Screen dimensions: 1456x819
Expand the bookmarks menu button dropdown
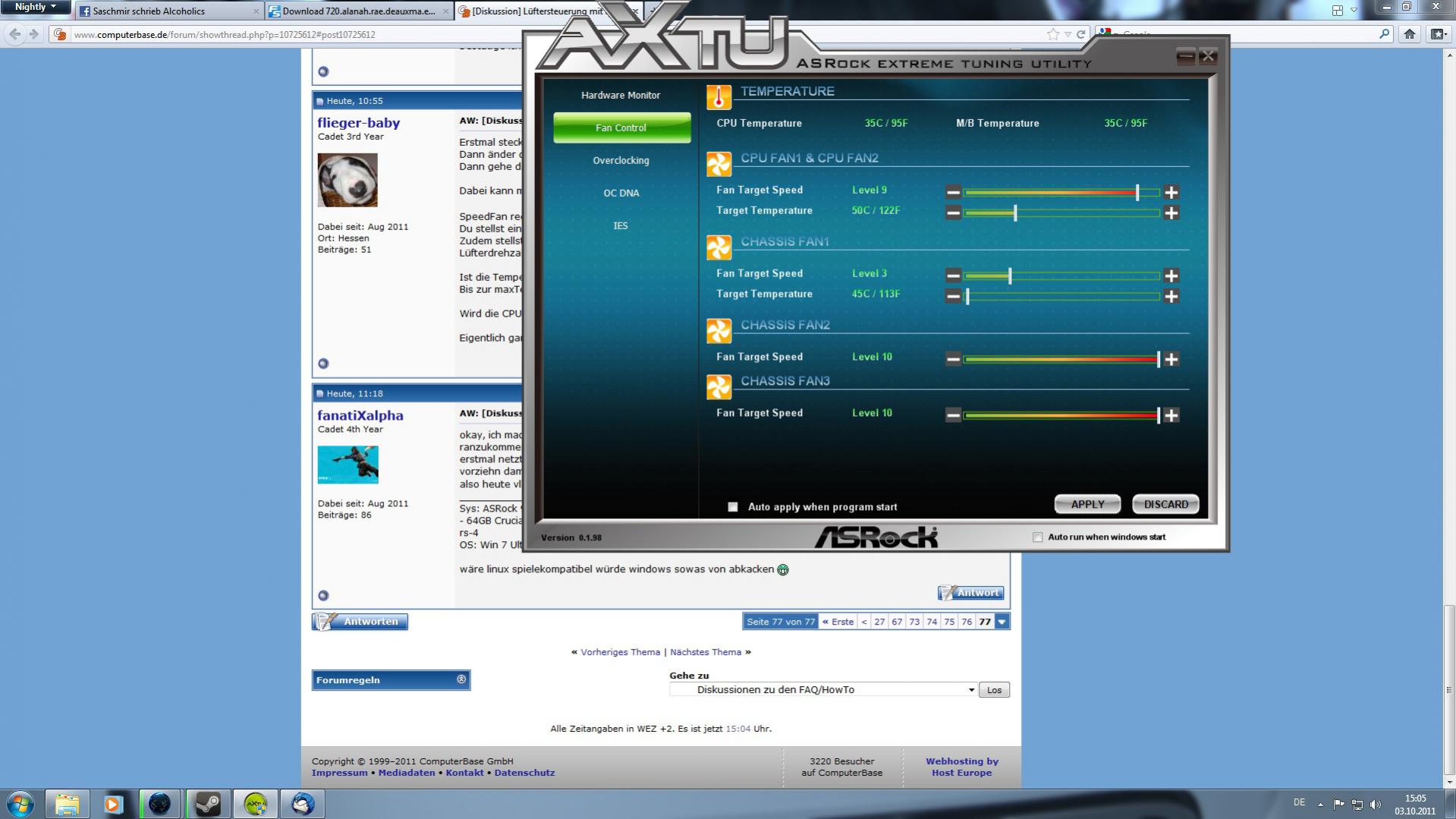(x=1438, y=34)
